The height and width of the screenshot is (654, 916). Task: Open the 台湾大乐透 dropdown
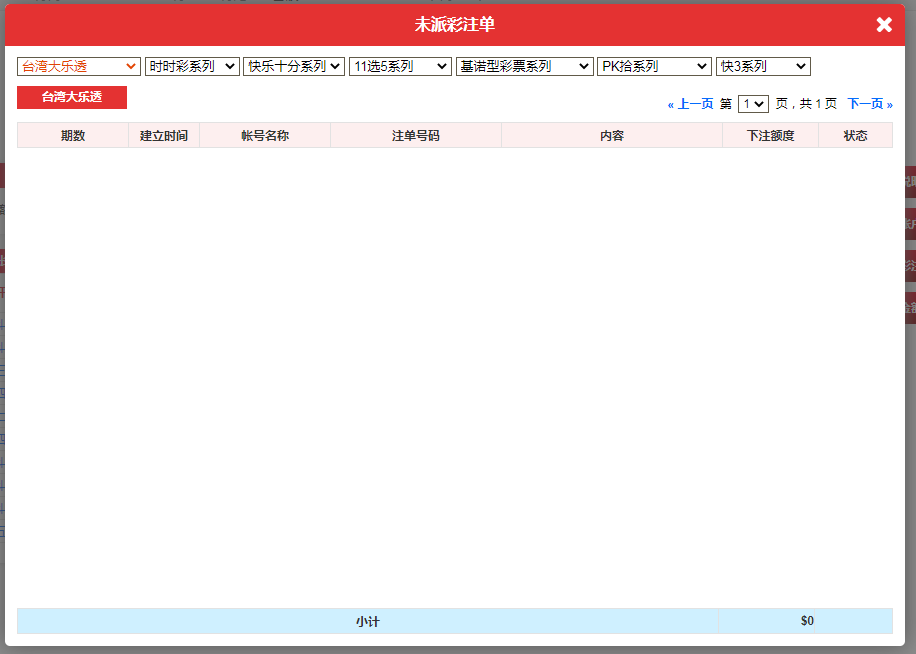79,66
